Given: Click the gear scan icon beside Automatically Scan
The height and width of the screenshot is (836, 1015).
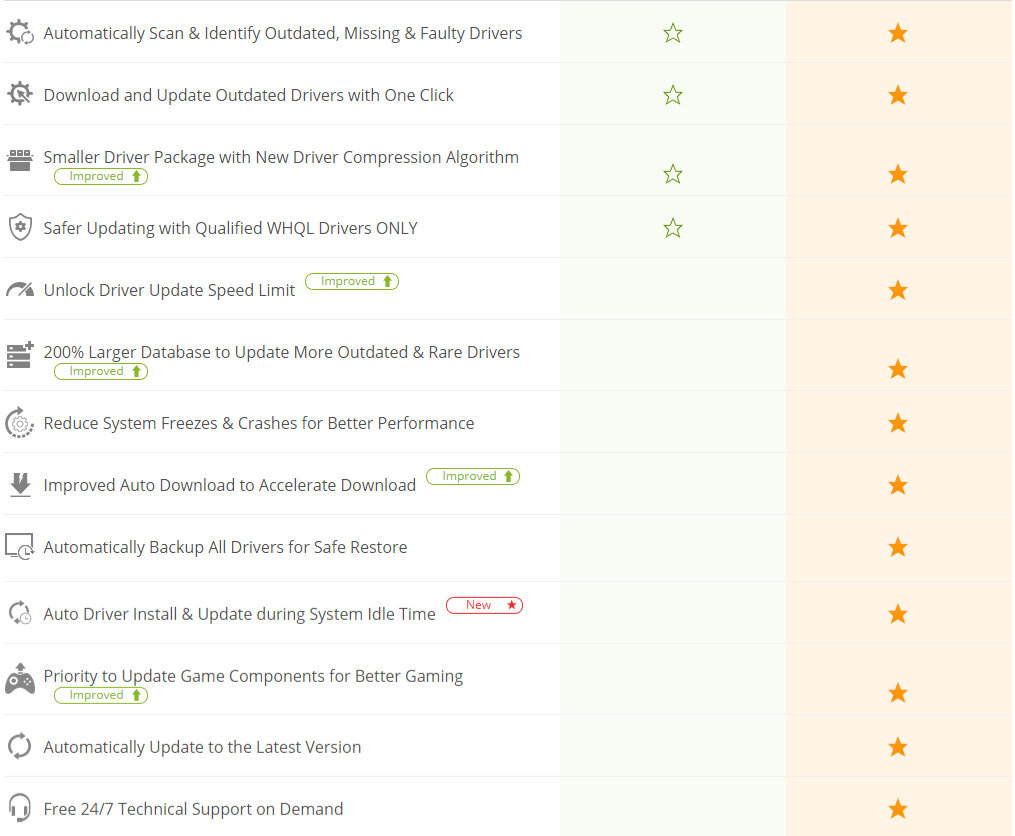Looking at the screenshot, I should click(20, 32).
